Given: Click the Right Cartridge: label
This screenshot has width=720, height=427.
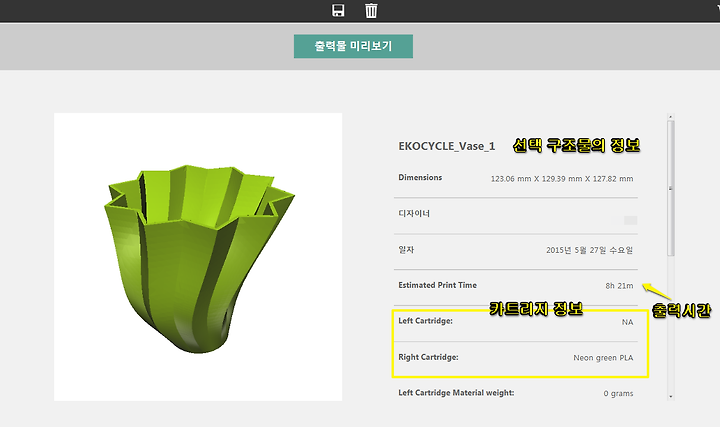Looking at the screenshot, I should point(428,357).
